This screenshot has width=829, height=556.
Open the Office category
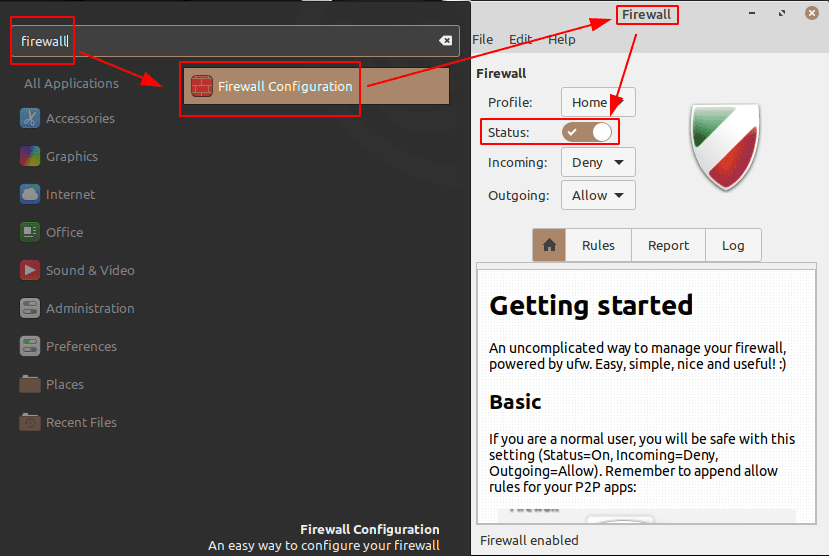(x=52, y=233)
